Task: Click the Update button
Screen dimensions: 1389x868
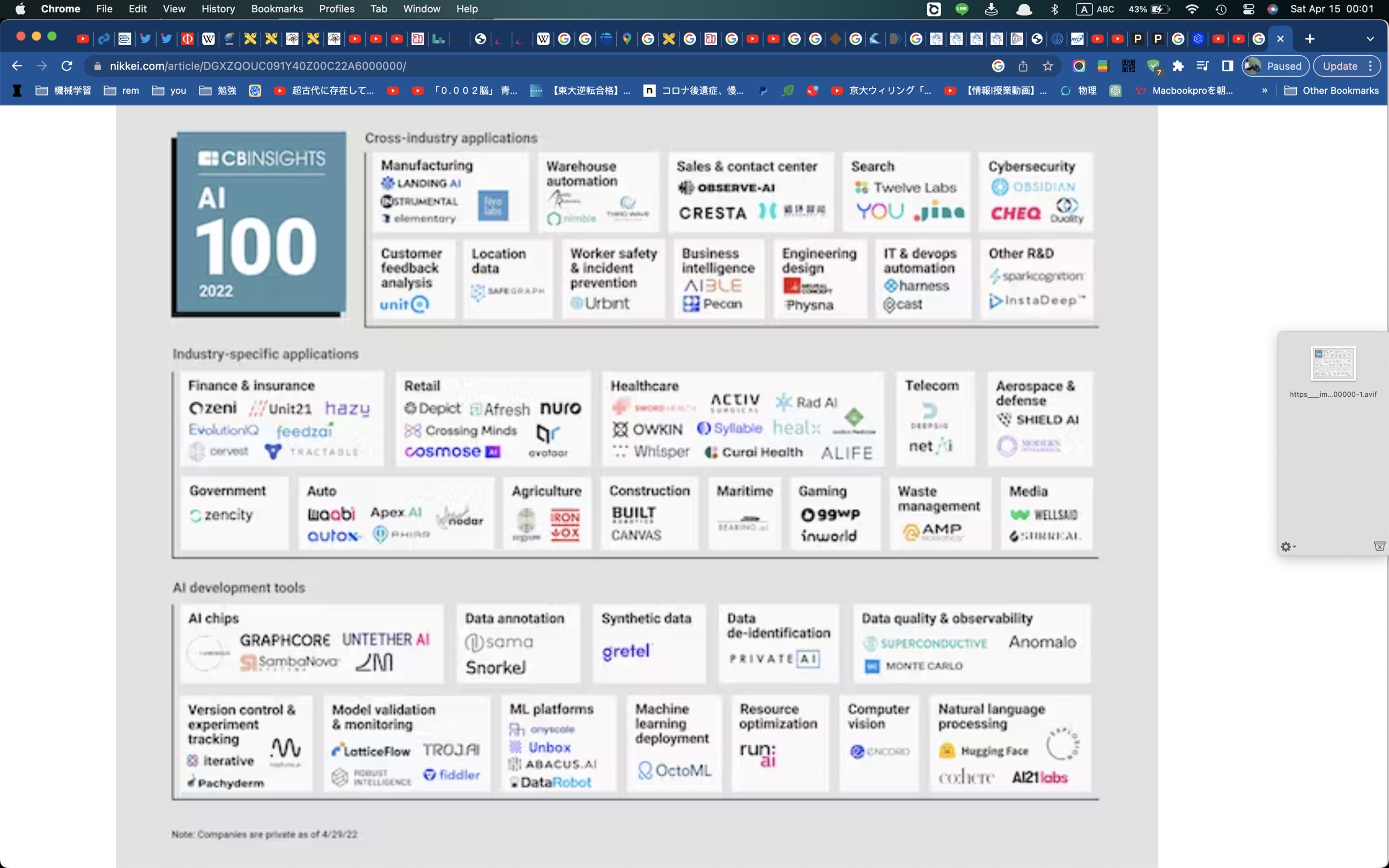Action: [x=1340, y=66]
